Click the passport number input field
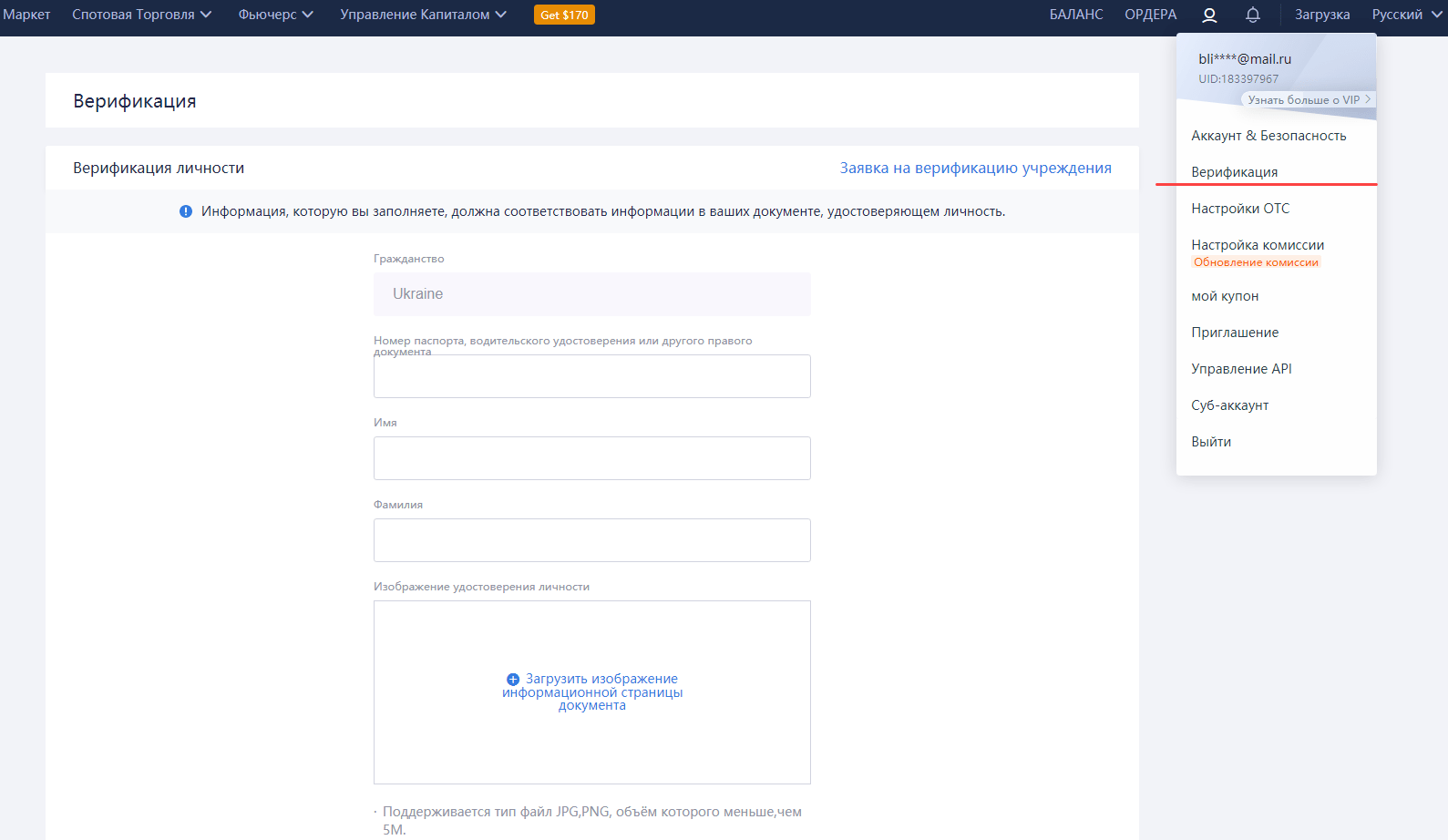Screen dimensions: 1448x840 tap(591, 377)
